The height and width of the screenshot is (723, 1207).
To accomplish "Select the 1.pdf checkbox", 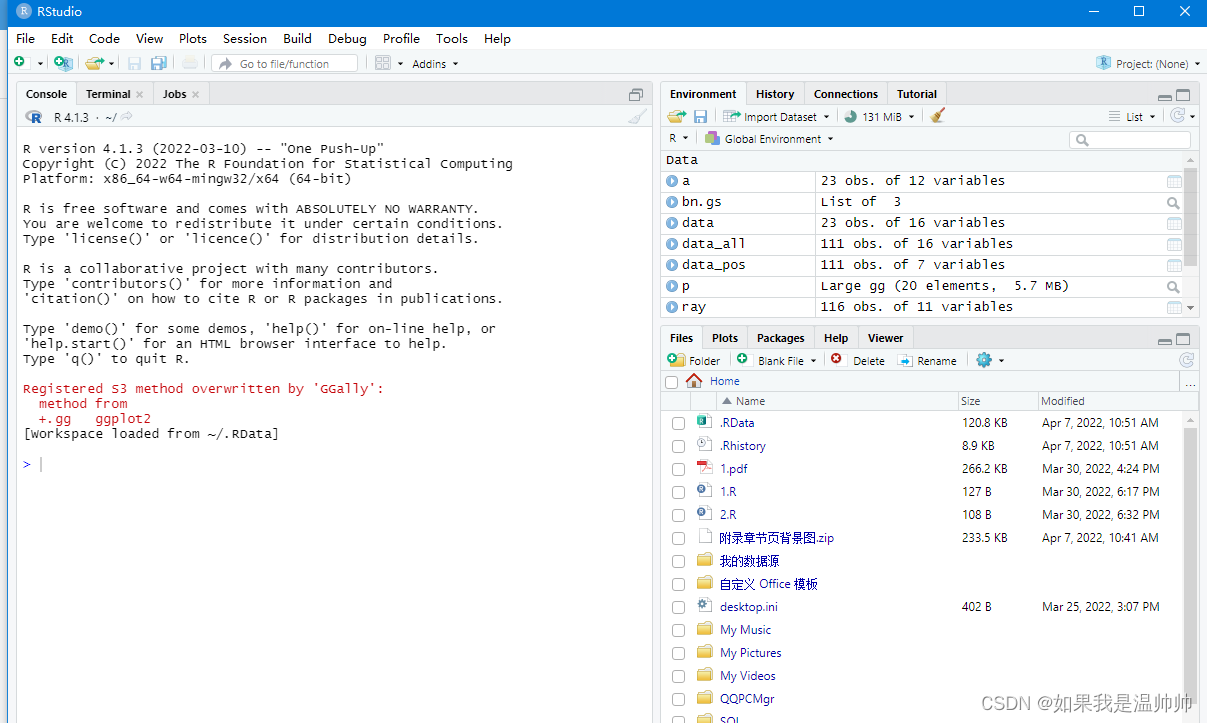I will click(678, 470).
